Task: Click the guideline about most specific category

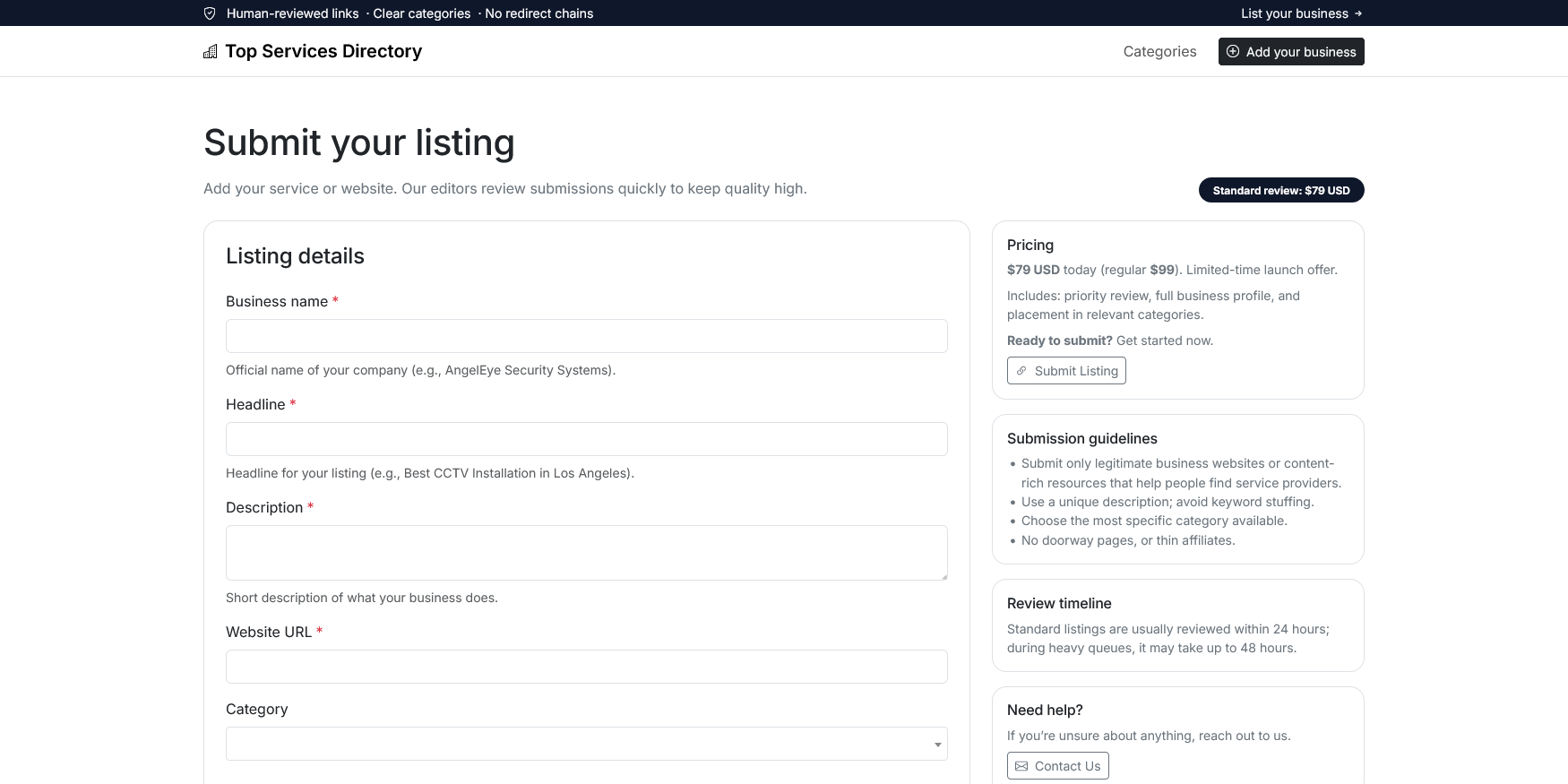Action: (x=1154, y=521)
